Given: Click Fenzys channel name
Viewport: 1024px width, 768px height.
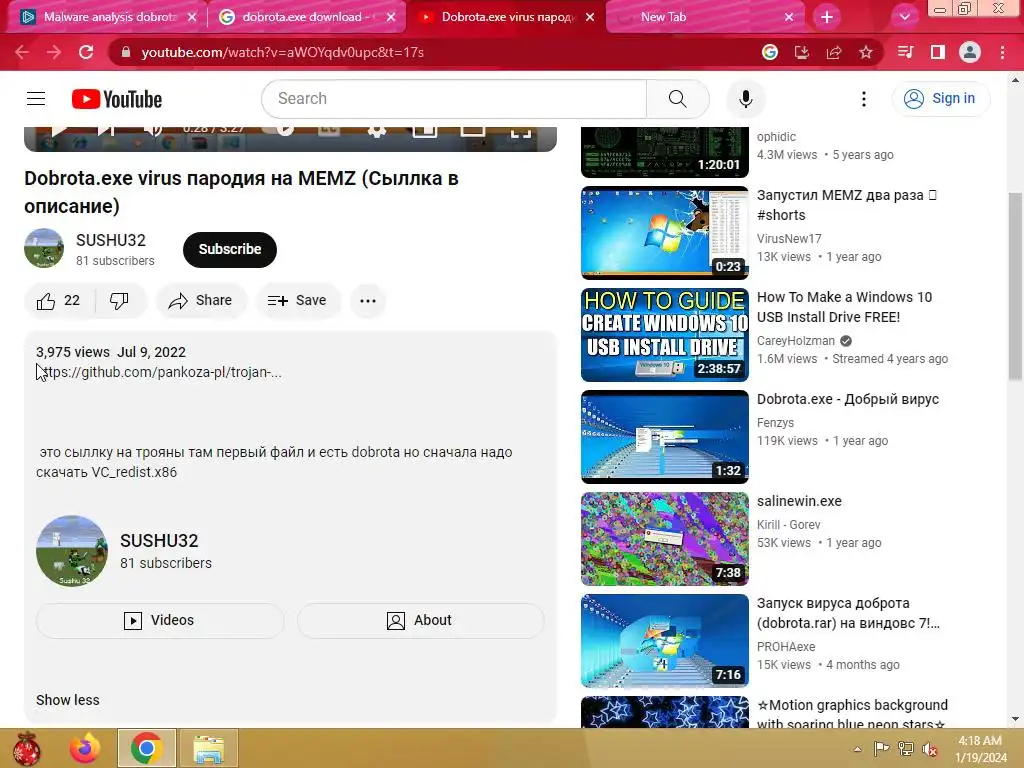Looking at the screenshot, I should point(775,423).
